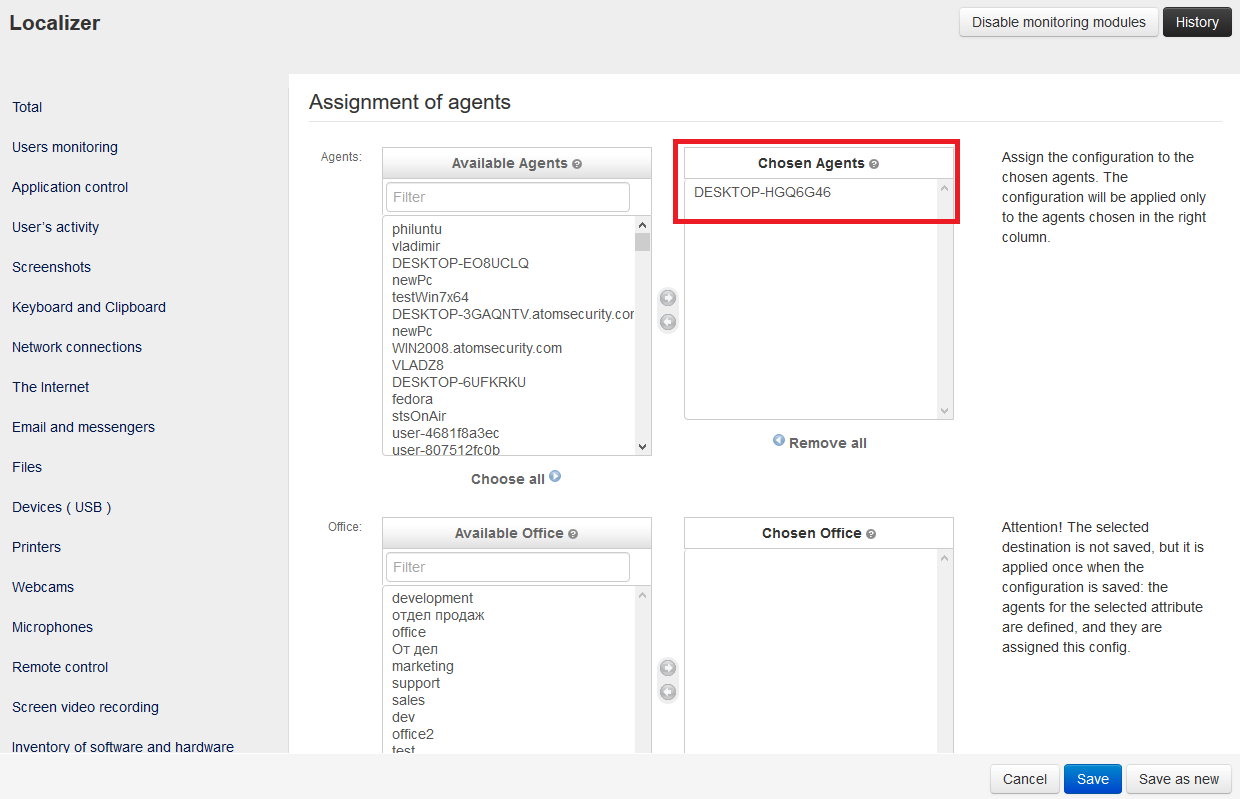Open the History view
Image resolution: width=1240 pixels, height=799 pixels.
pos(1197,22)
